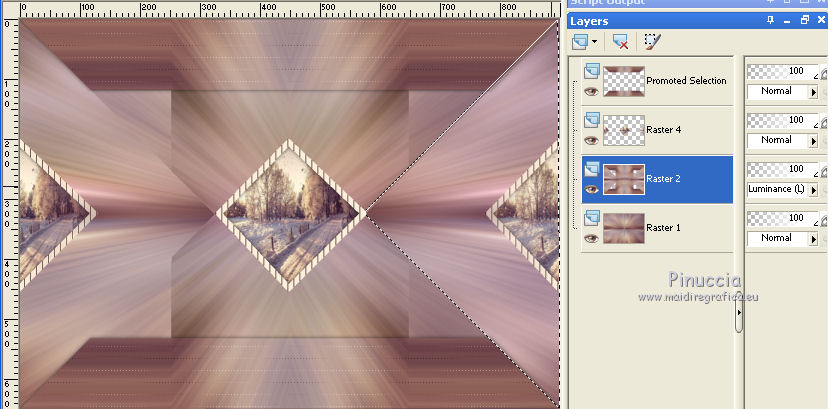The width and height of the screenshot is (828, 409).
Task: Click the Raster 2 layer type icon
Action: pyautogui.click(x=592, y=169)
